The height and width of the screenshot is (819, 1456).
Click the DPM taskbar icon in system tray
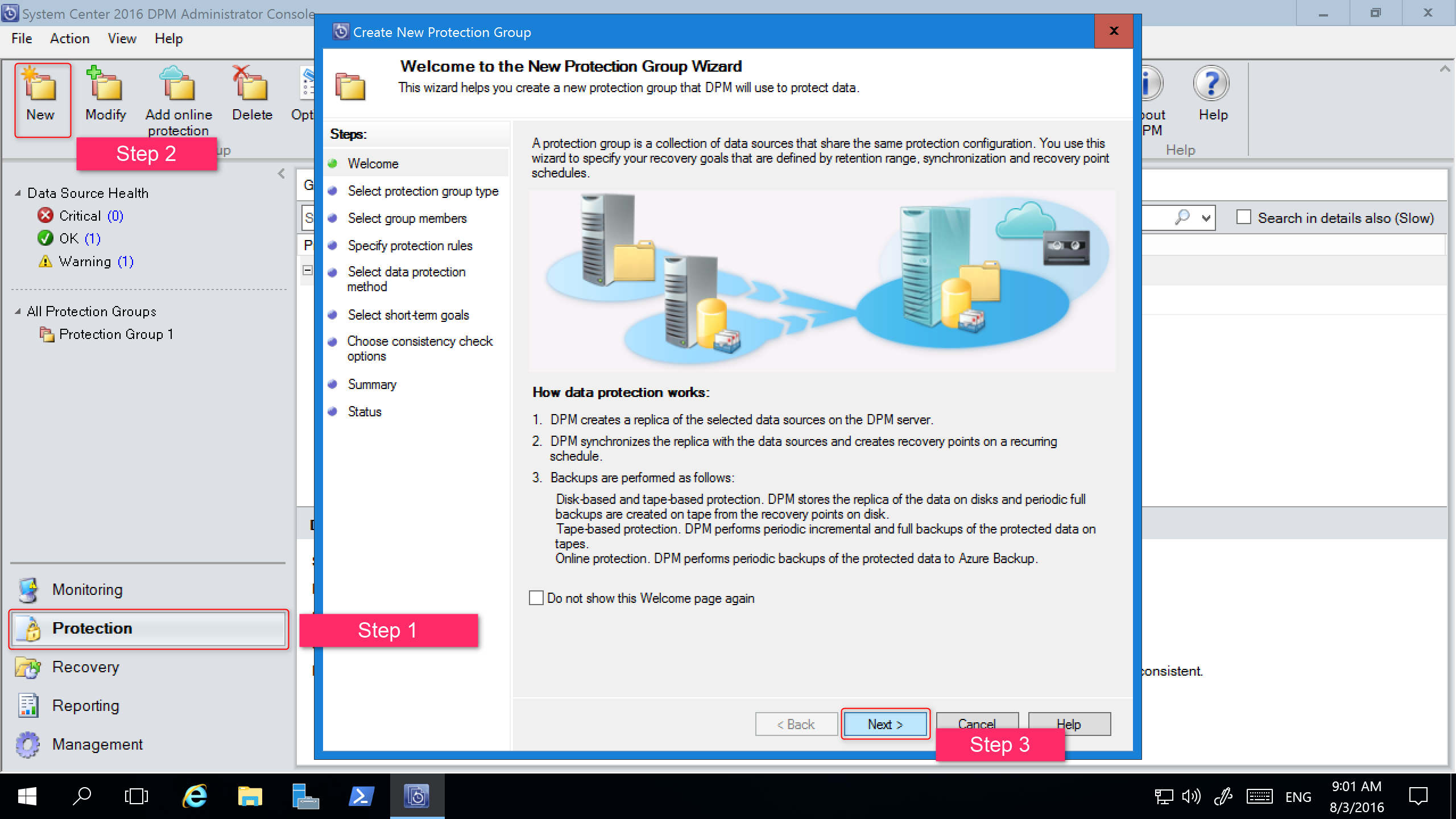(417, 796)
